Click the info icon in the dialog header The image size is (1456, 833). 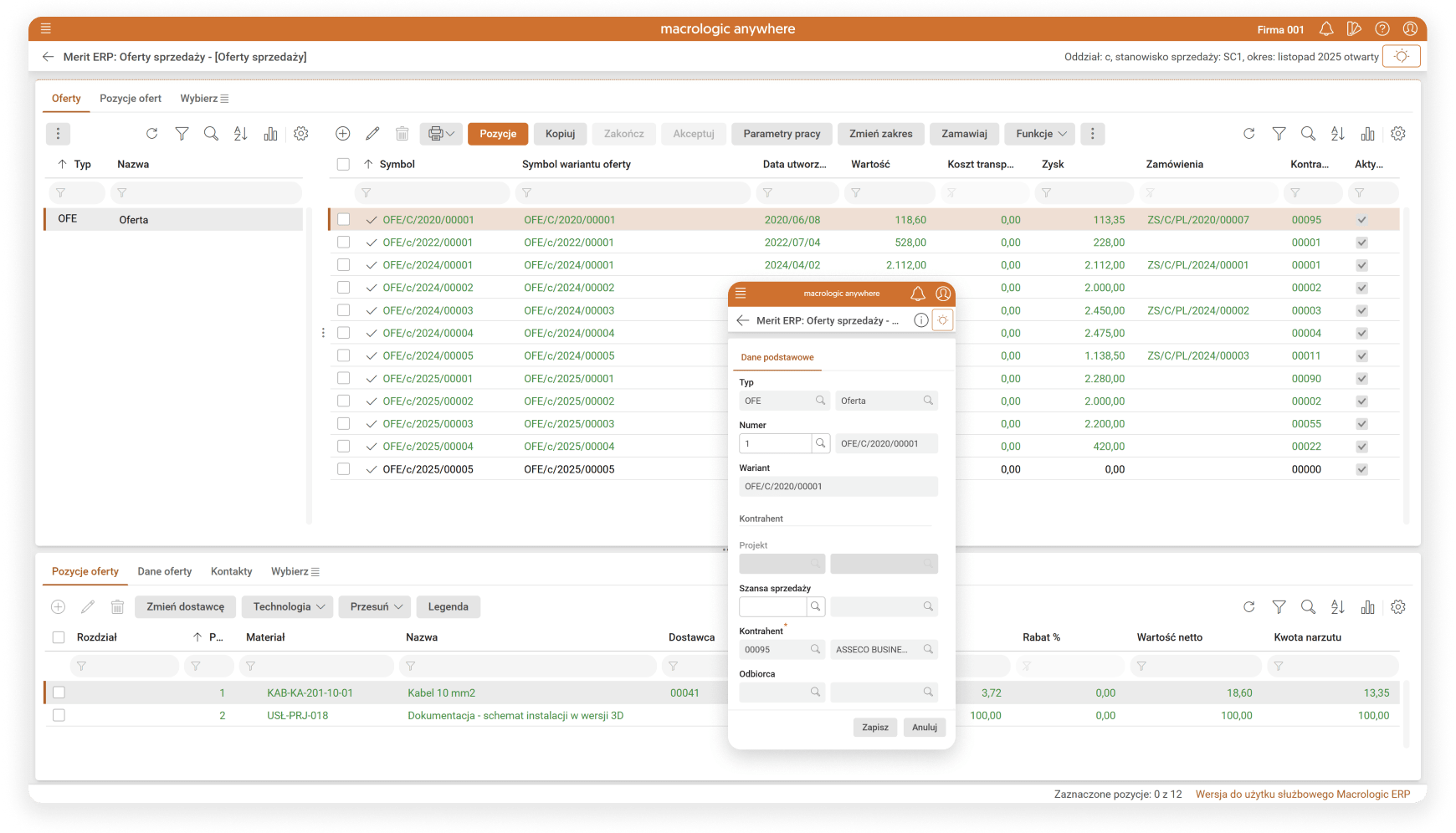[920, 320]
